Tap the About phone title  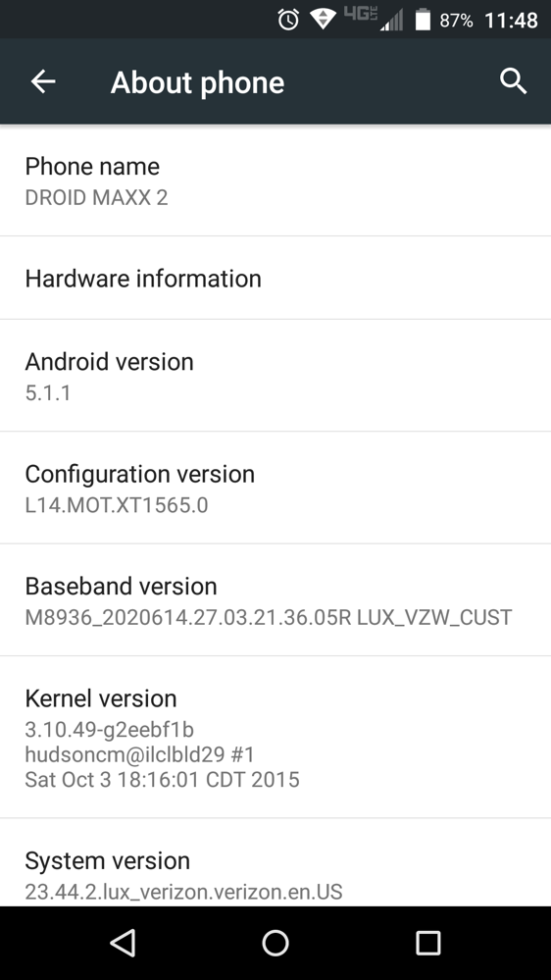pyautogui.click(x=197, y=82)
